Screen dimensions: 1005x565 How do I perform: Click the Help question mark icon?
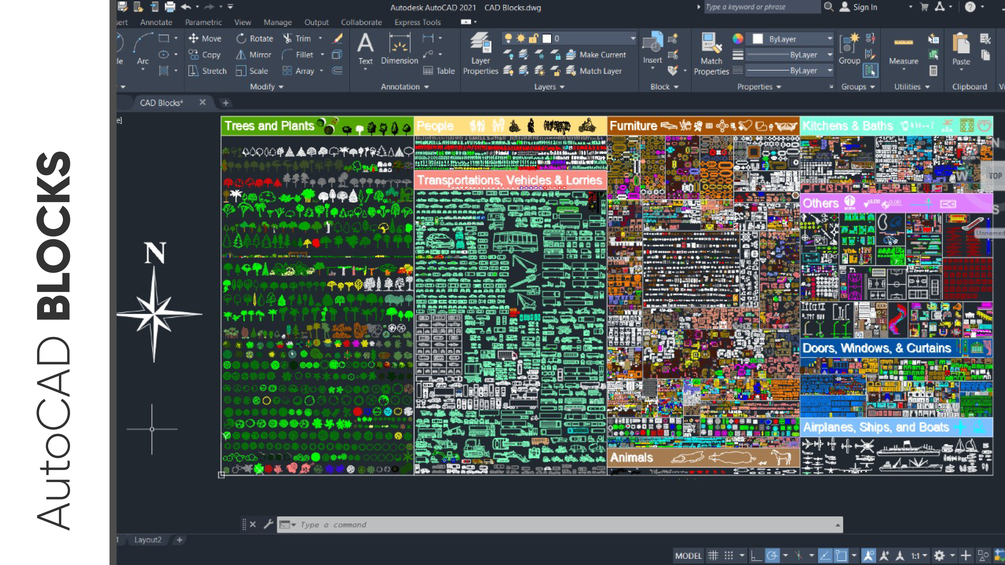coord(970,7)
